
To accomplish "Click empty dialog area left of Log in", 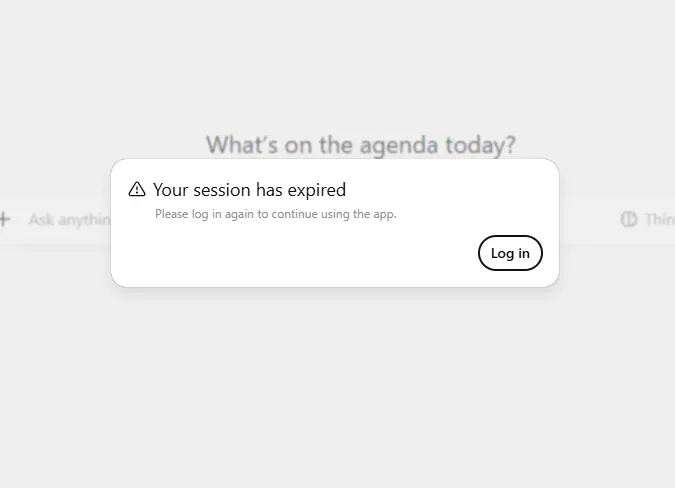I will 293,254.
